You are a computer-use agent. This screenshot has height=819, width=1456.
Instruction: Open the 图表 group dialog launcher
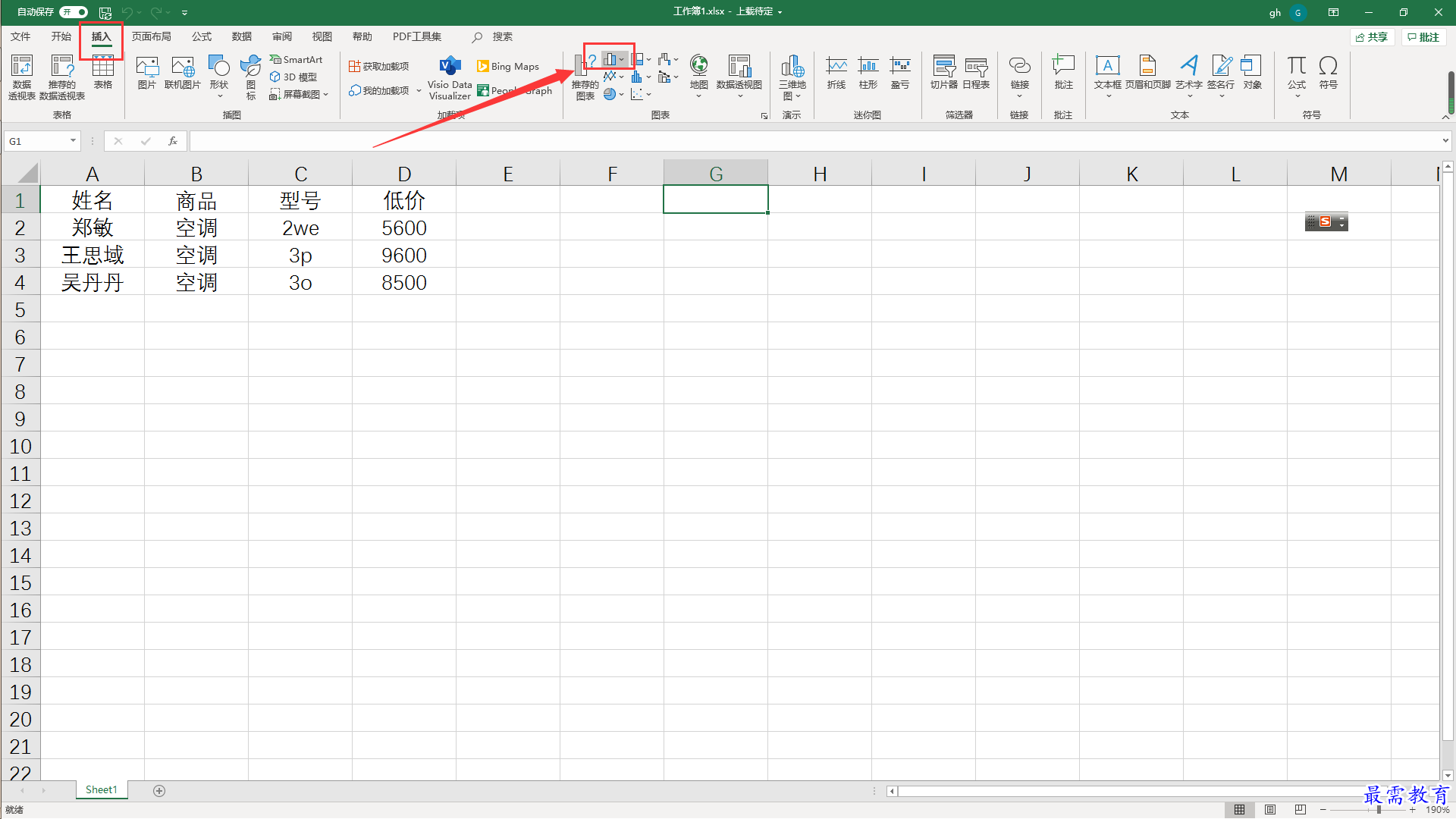[x=764, y=116]
